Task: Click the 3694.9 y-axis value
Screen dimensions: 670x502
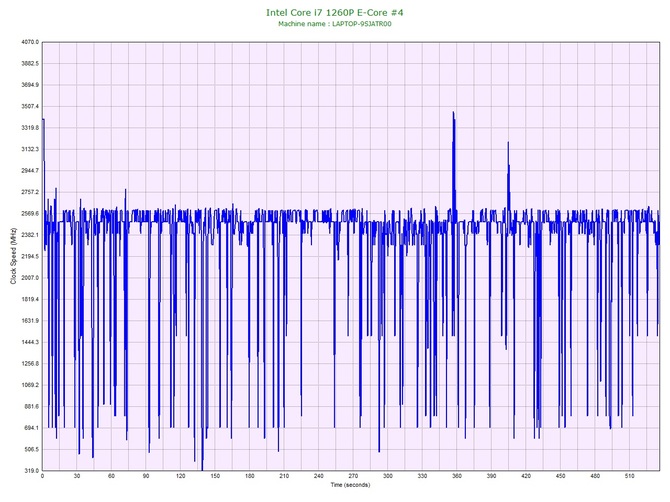Action: coord(30,85)
